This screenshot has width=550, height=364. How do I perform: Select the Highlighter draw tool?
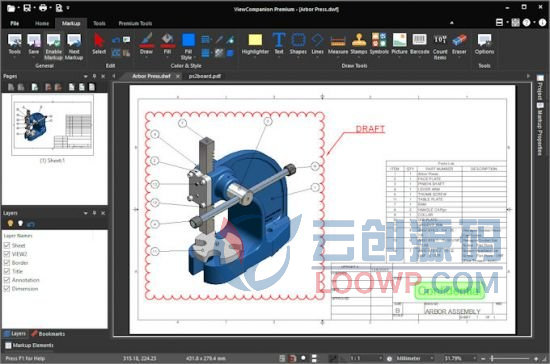point(255,44)
